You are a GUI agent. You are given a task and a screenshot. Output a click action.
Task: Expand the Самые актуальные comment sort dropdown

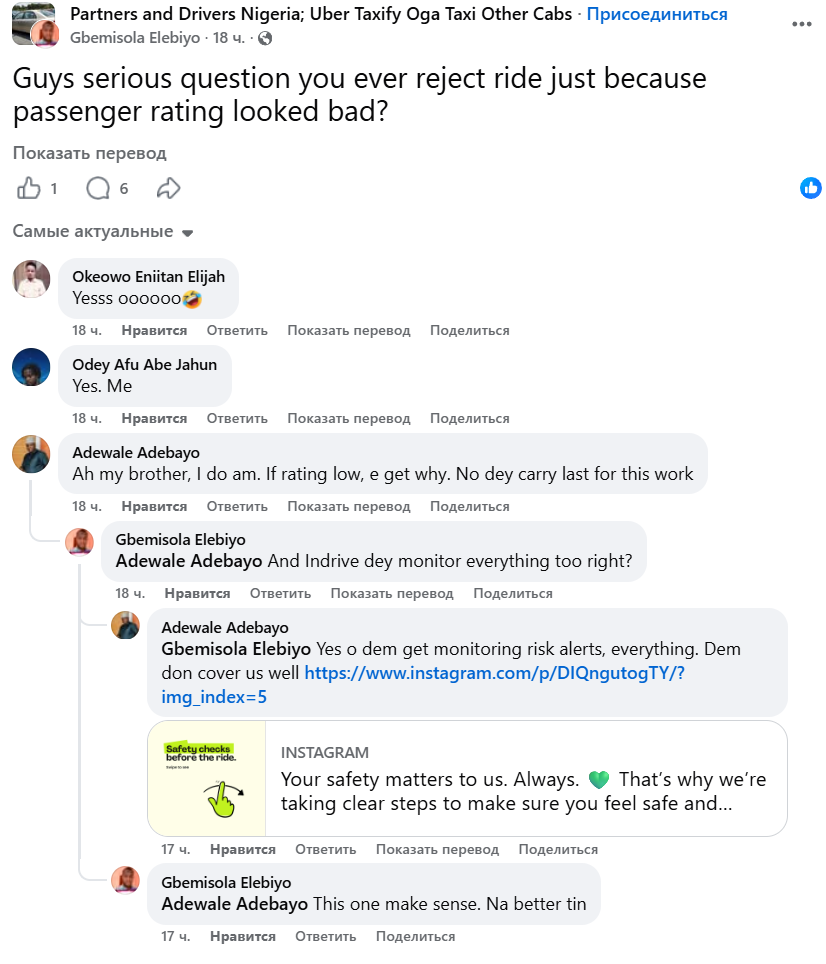[102, 232]
